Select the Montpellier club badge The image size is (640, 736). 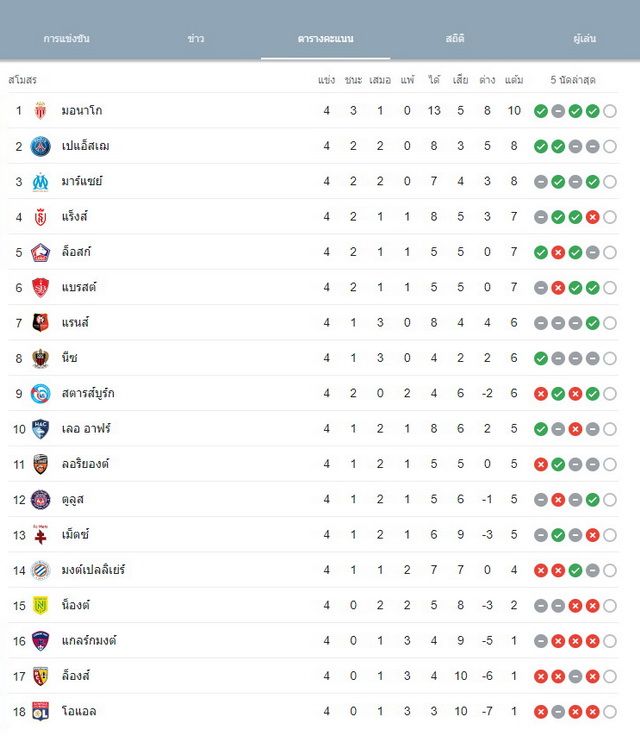click(40, 570)
